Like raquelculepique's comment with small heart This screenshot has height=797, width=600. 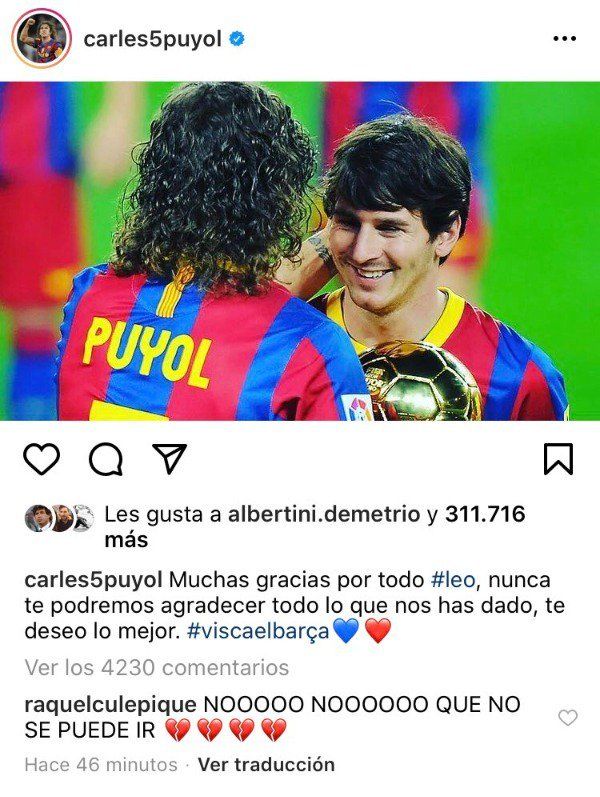tap(567, 718)
